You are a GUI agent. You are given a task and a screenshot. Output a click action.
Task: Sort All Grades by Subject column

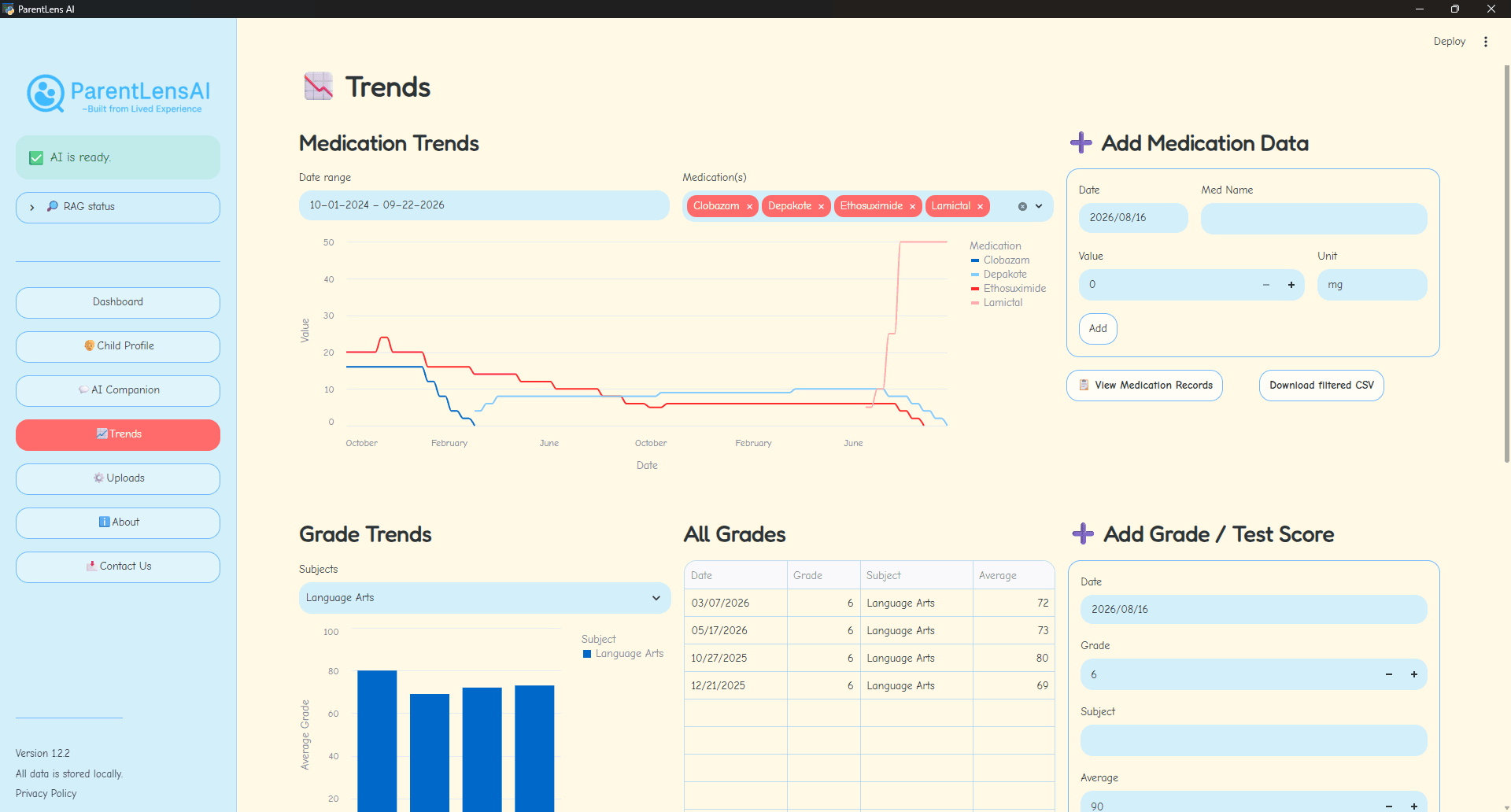[x=917, y=575]
